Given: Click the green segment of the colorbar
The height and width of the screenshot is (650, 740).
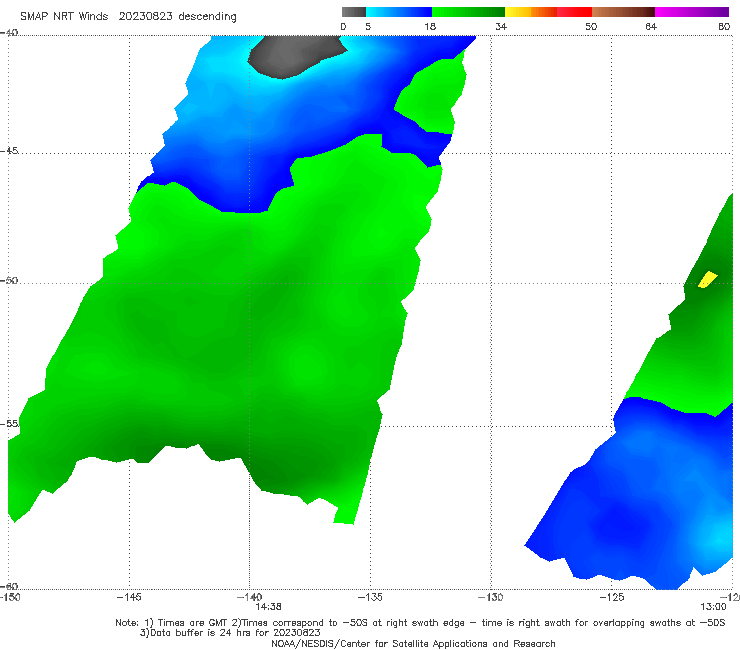Looking at the screenshot, I should [468, 12].
